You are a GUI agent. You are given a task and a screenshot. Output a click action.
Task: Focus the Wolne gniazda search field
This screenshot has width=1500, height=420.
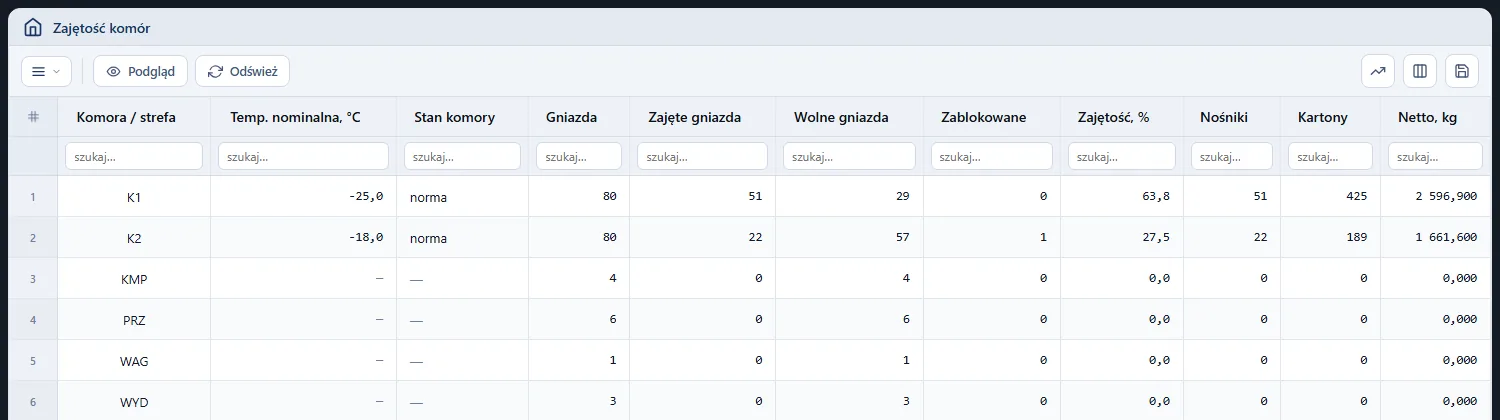pyautogui.click(x=849, y=156)
